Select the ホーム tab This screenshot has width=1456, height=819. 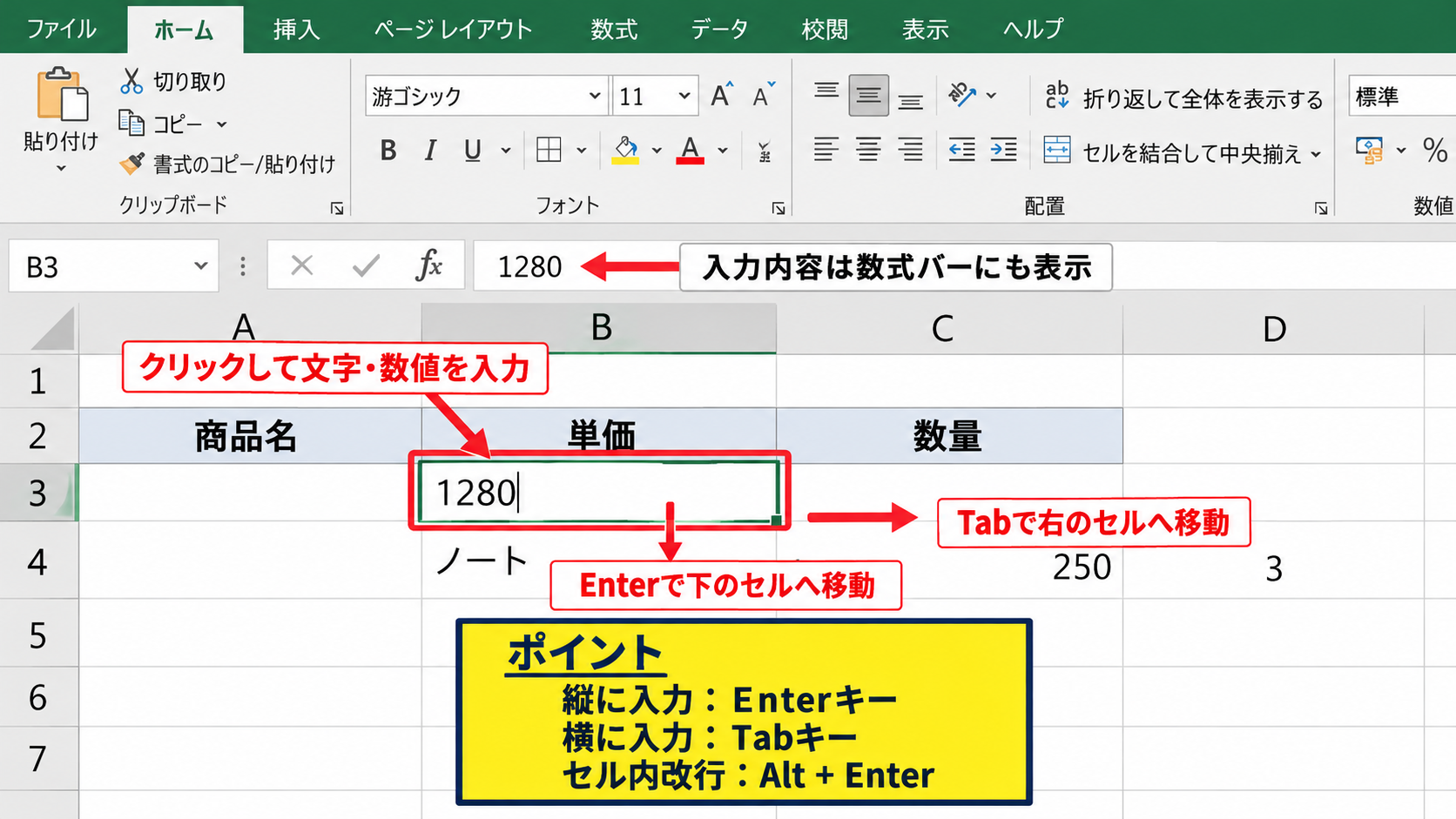click(x=185, y=30)
